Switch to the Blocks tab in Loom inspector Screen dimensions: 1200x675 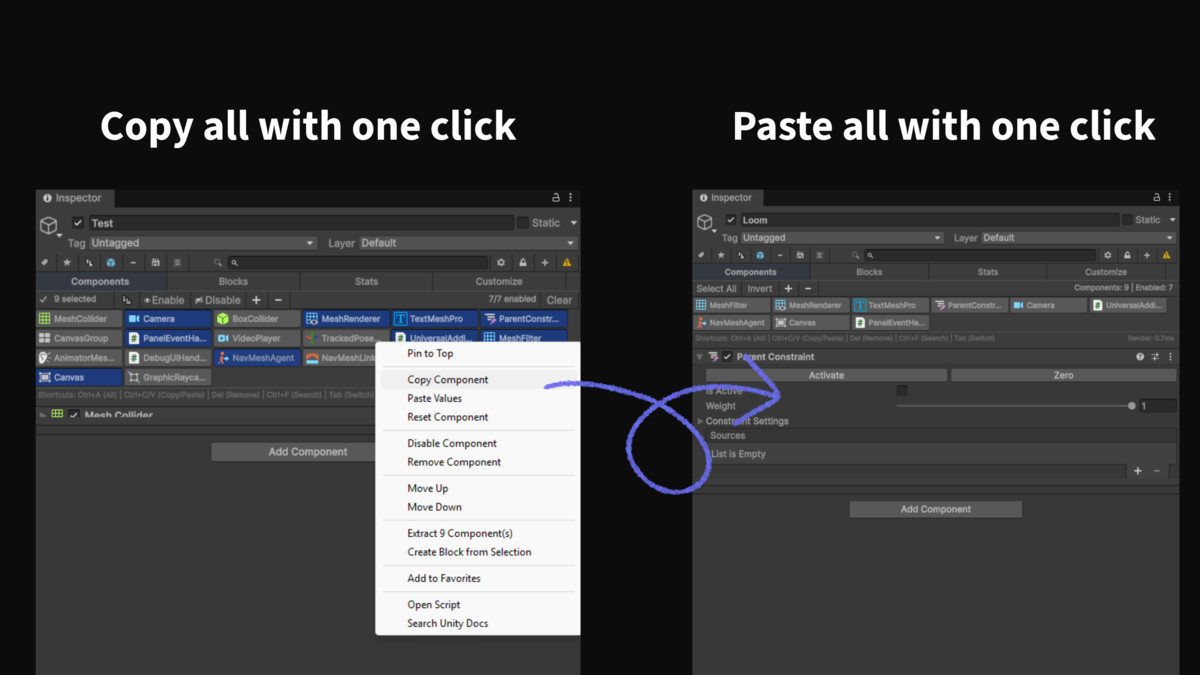point(869,272)
